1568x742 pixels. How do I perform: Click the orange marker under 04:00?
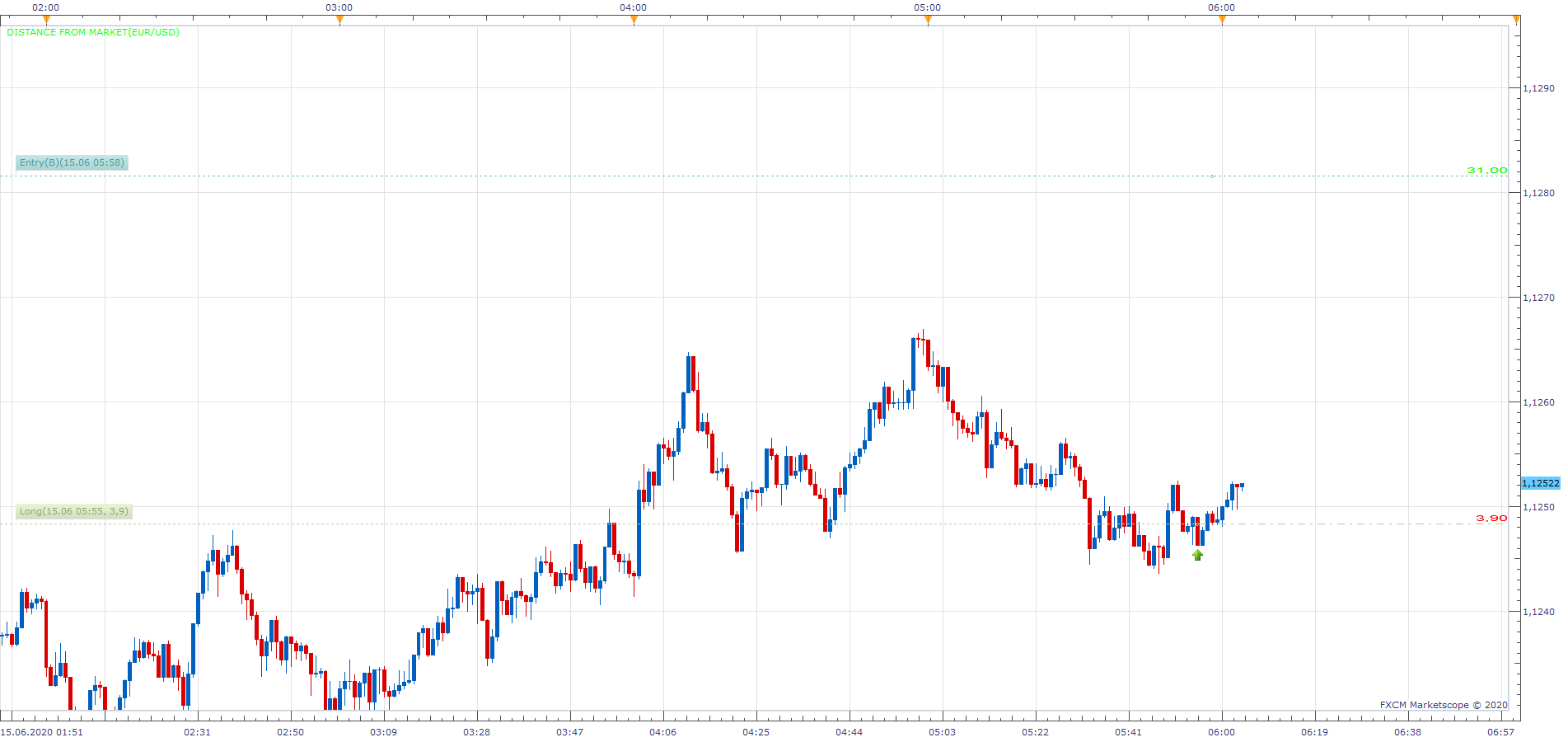(x=634, y=21)
